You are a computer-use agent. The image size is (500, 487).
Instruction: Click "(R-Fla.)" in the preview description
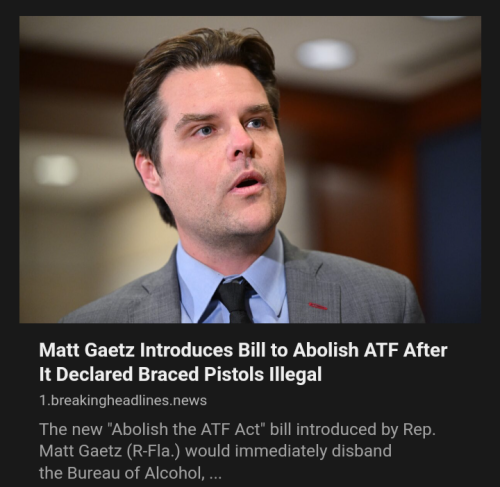pyautogui.click(x=153, y=451)
